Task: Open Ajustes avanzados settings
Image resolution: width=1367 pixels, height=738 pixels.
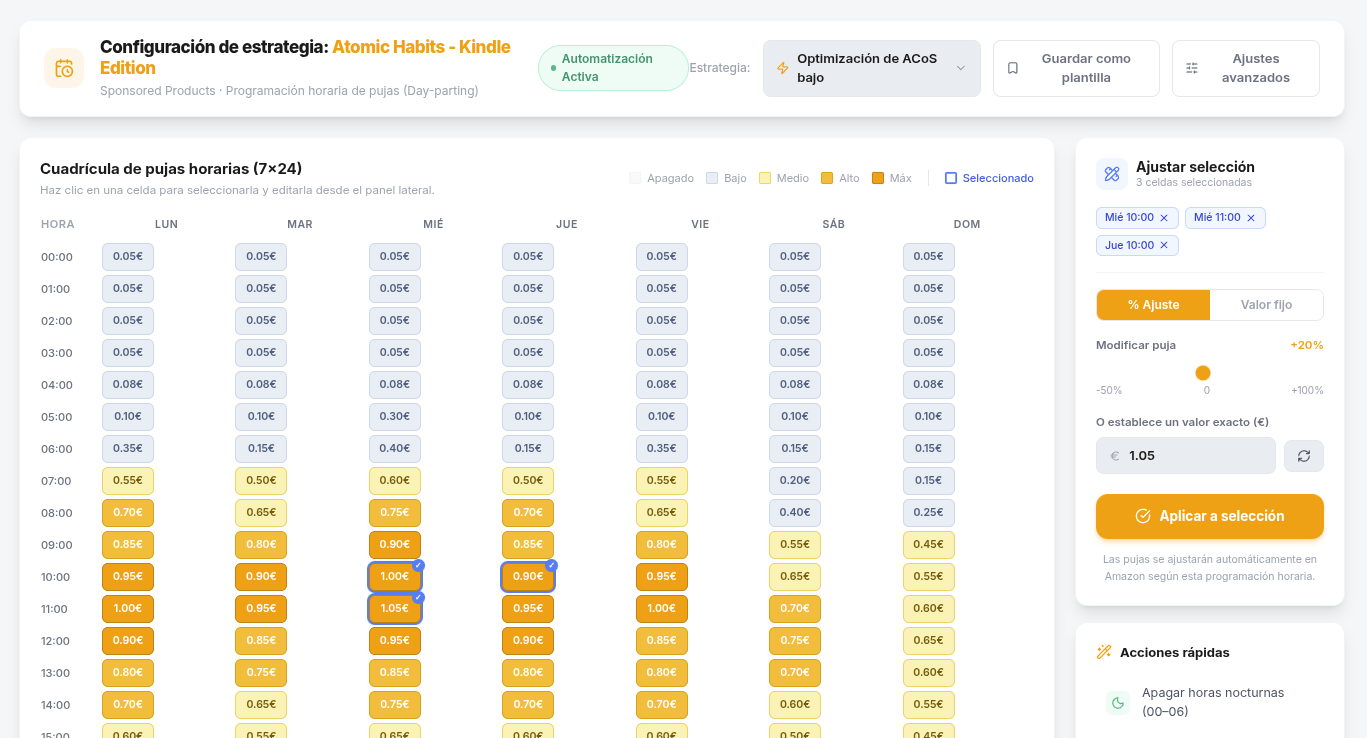Action: pos(1245,68)
